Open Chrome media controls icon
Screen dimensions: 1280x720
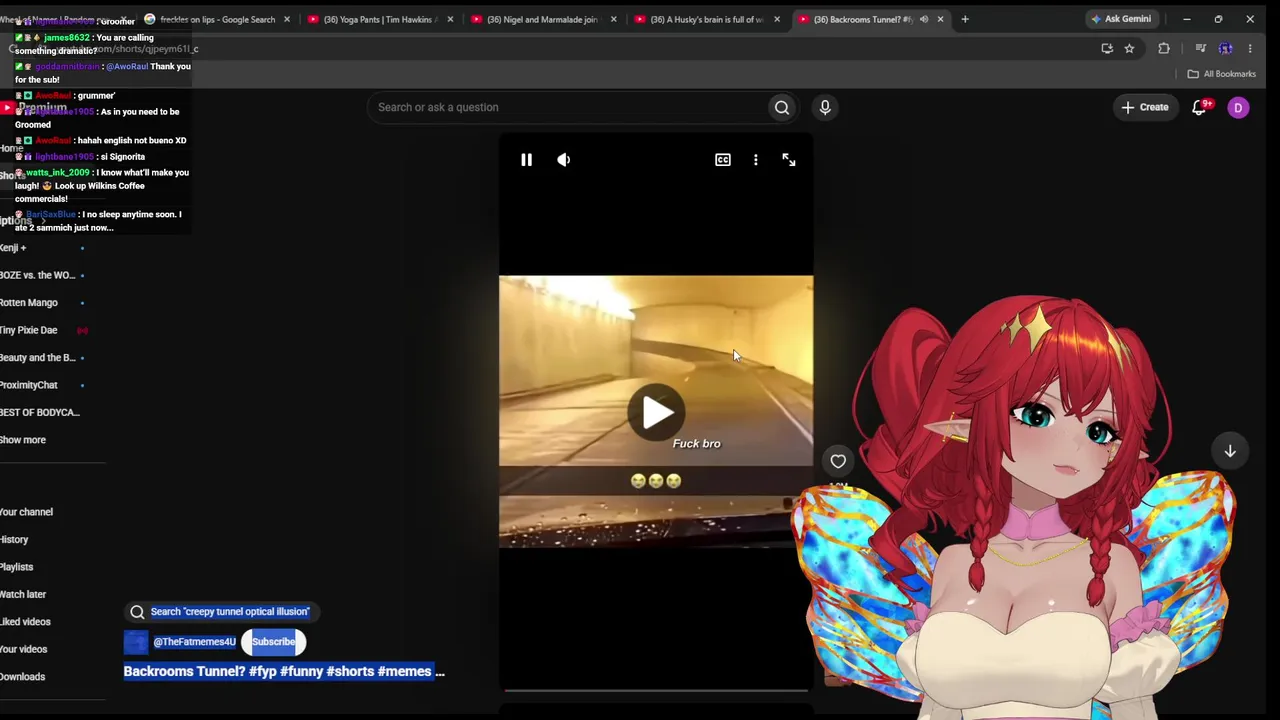pos(1200,48)
